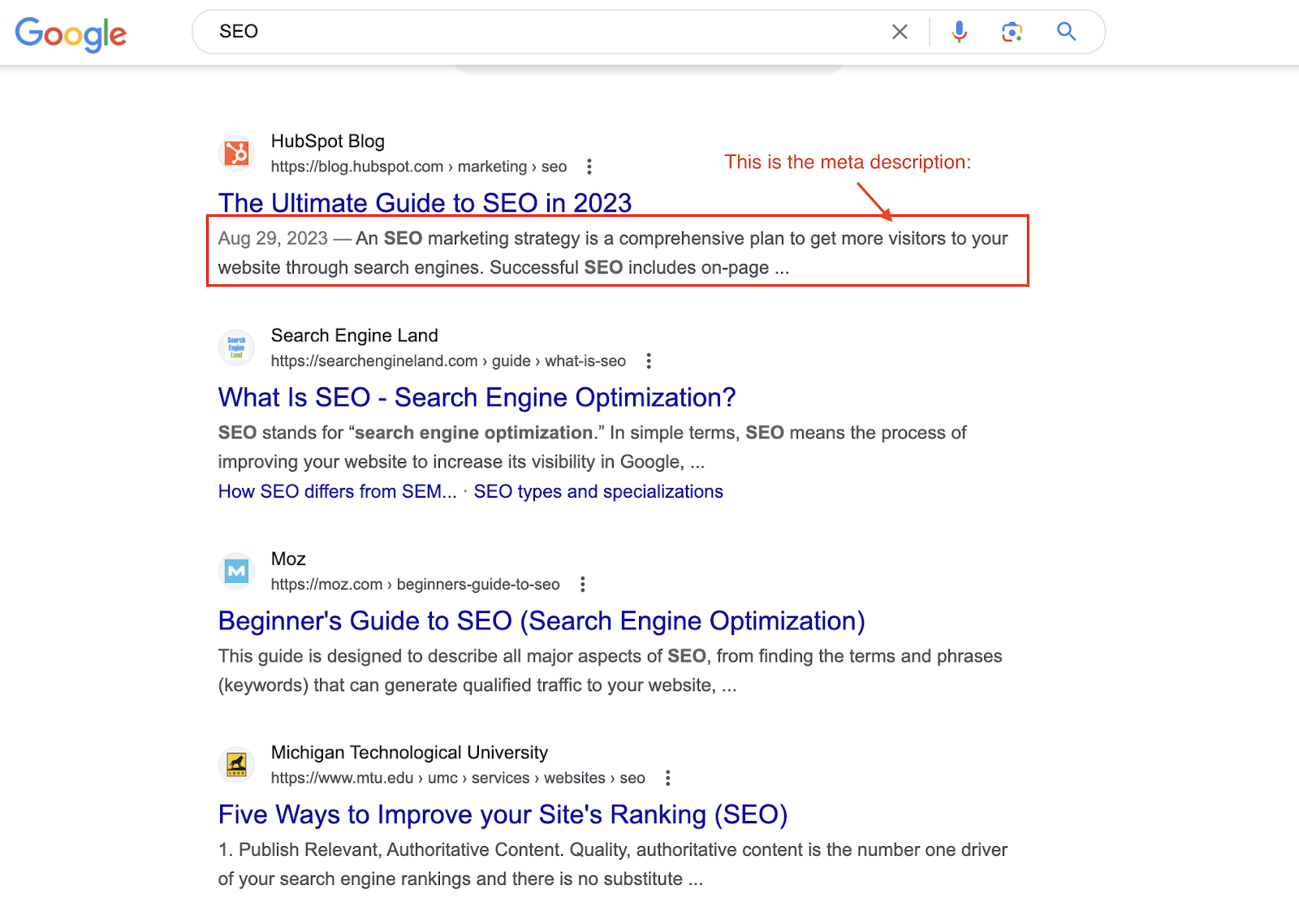Click the snippet starting 'Publish Relevant, Authoritative Content'
This screenshot has width=1299, height=924.
tap(613, 864)
